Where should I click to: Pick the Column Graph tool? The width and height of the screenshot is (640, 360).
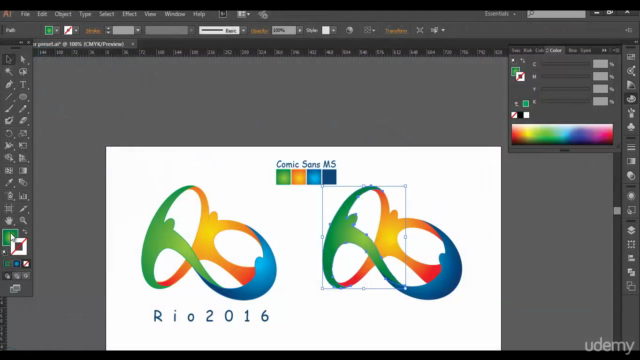point(23,196)
